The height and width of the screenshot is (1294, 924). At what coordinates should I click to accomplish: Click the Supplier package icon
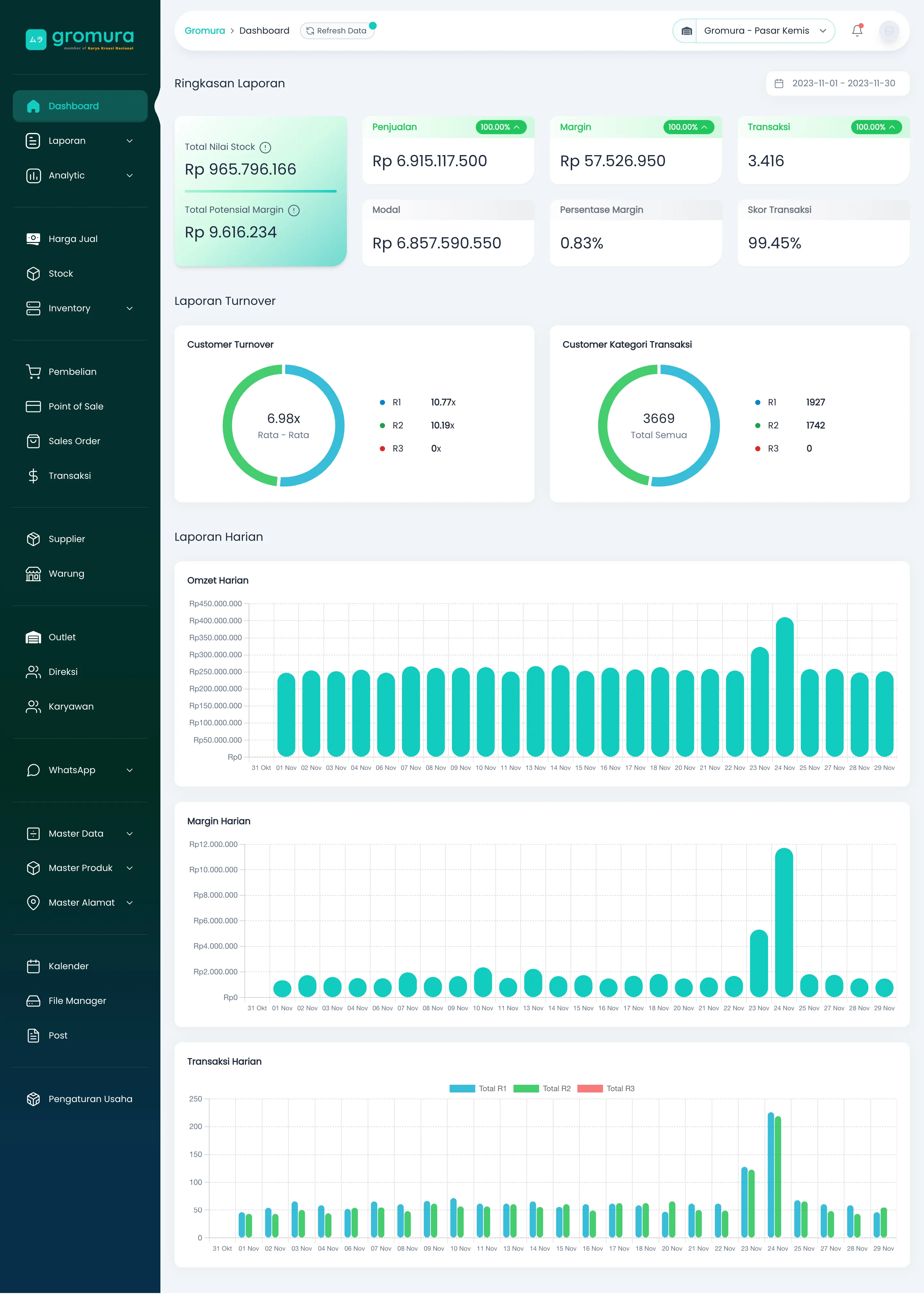33,539
